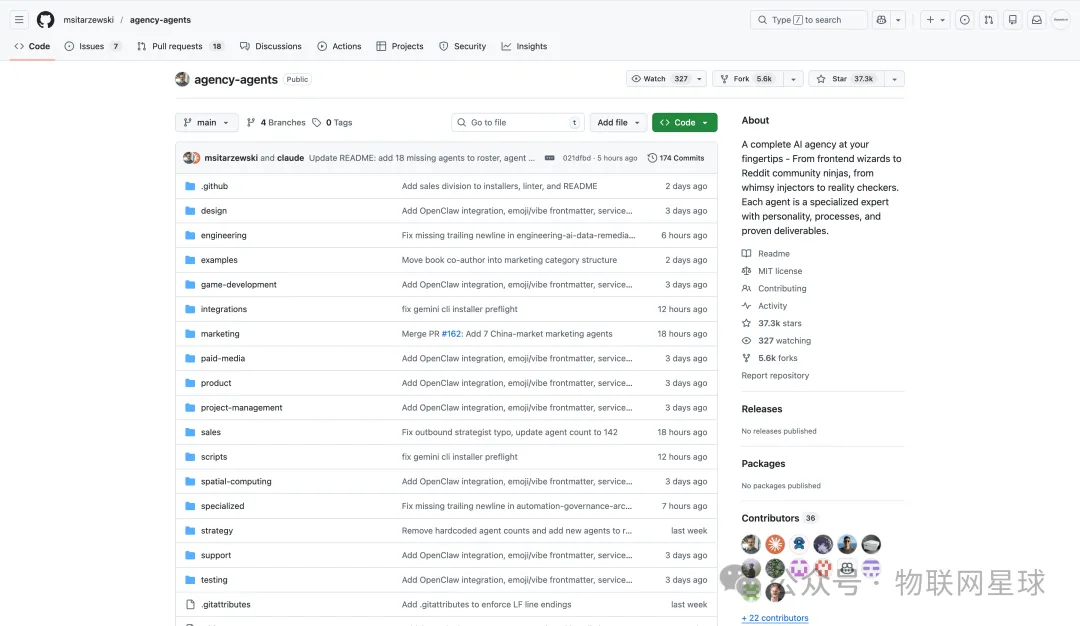The image size is (1080, 626).
Task: Expand the Star lists arrow
Action: pos(894,79)
